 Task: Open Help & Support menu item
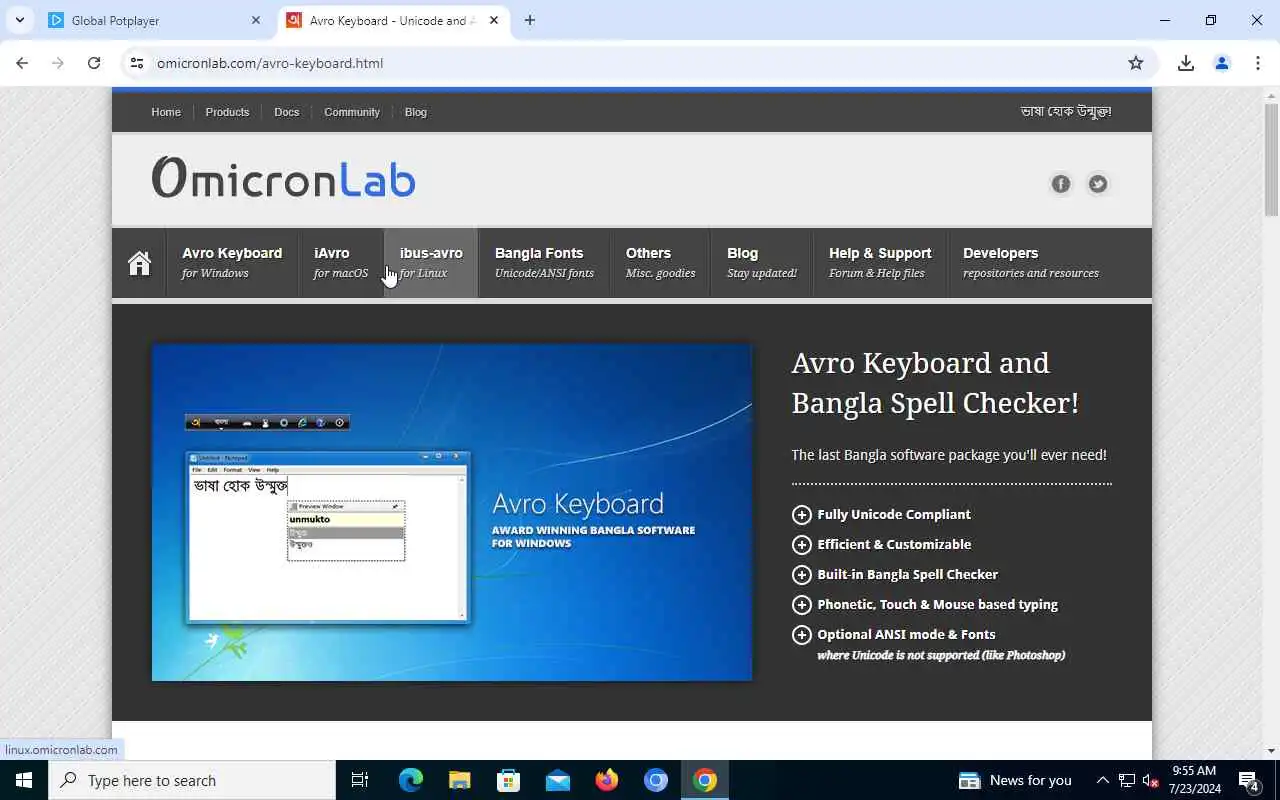click(x=880, y=263)
